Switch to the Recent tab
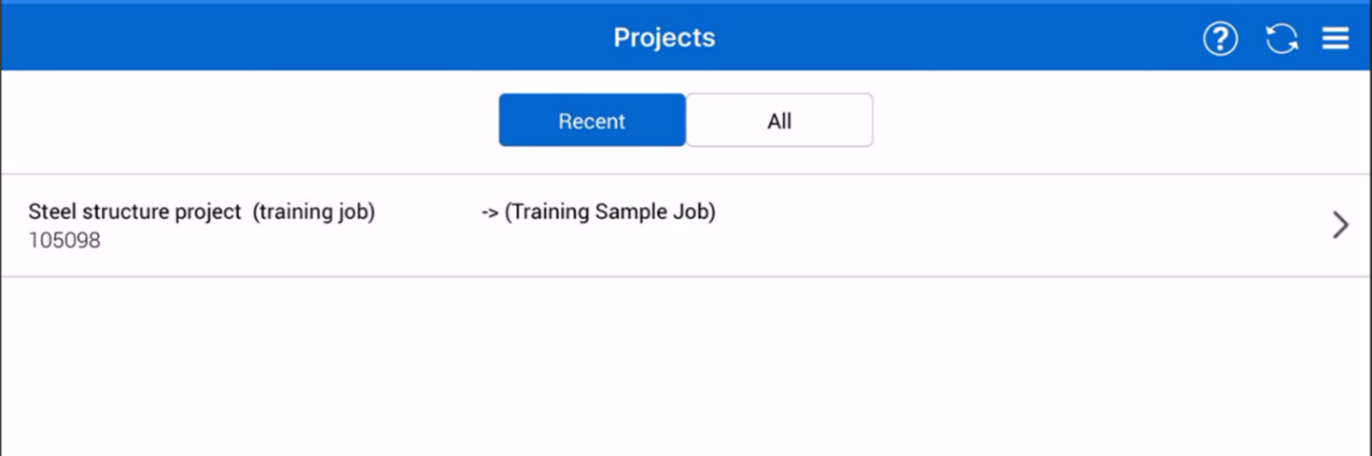The image size is (1372, 456). (x=592, y=121)
